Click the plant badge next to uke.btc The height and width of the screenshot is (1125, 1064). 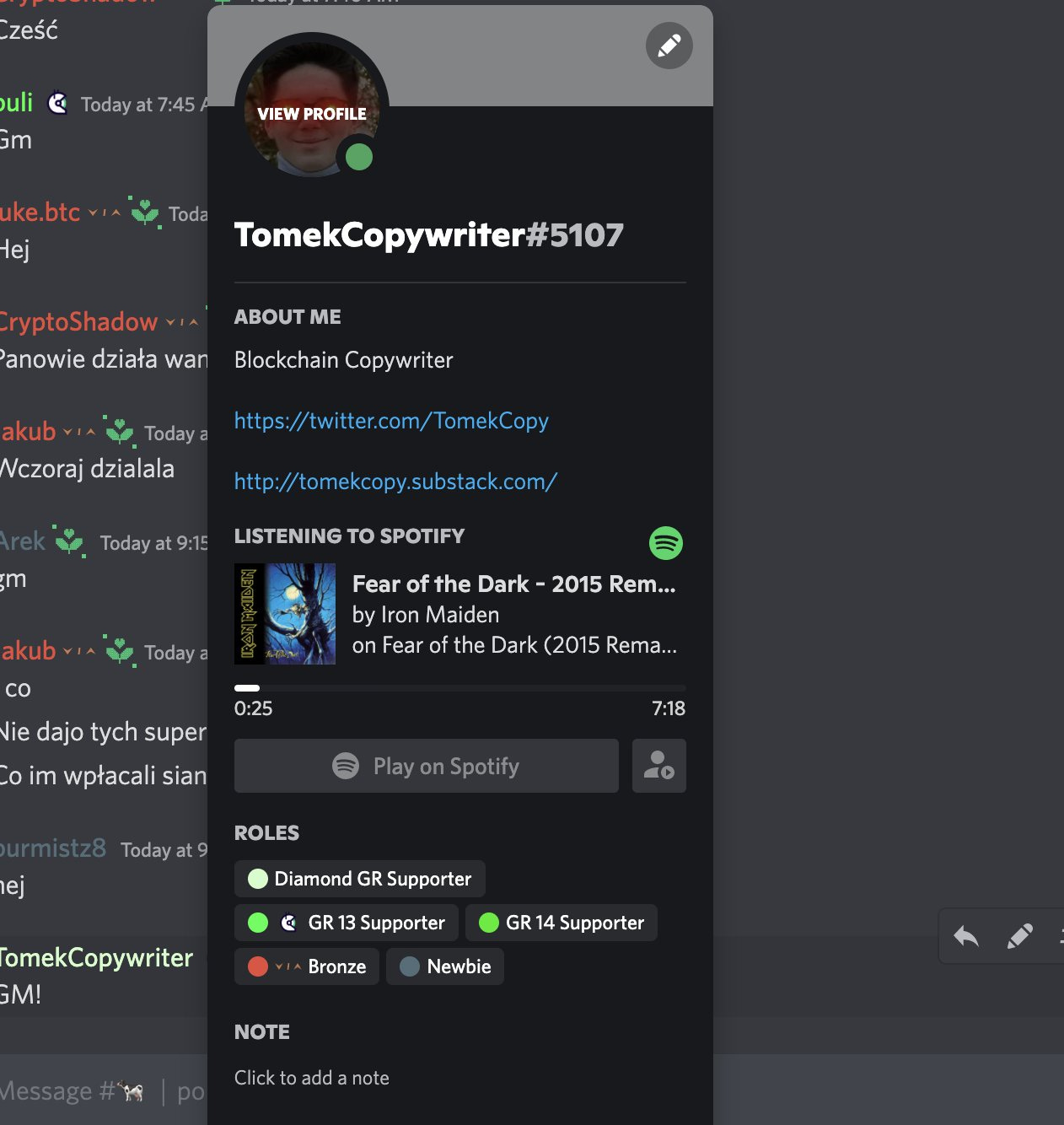[x=145, y=213]
